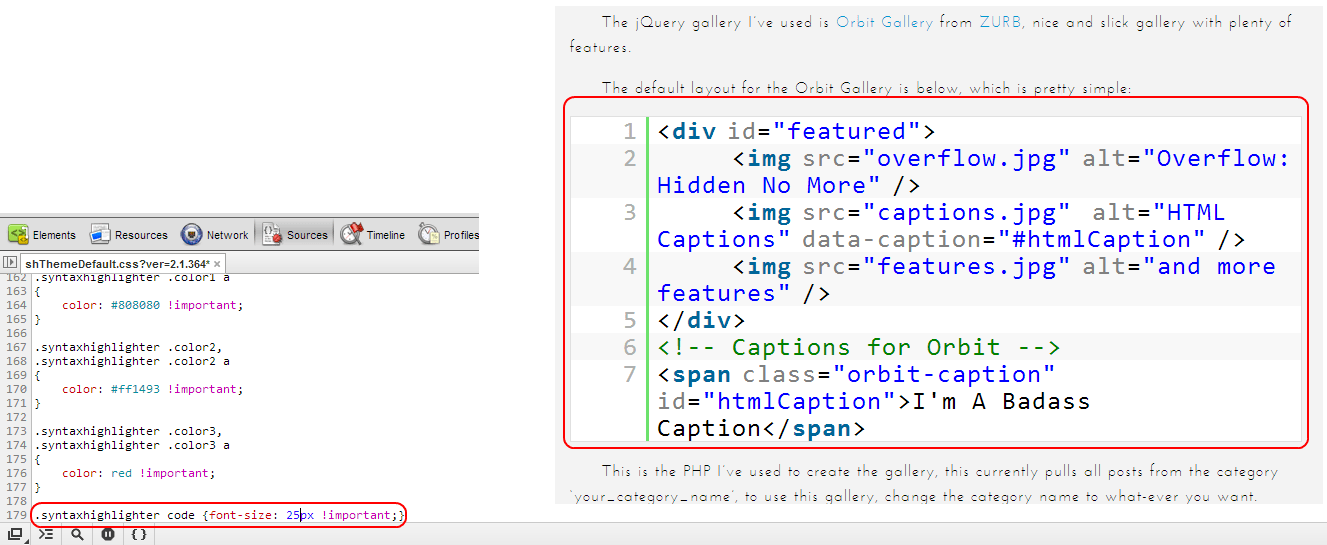Switch to the Network panel
1327x545 pixels.
click(215, 235)
